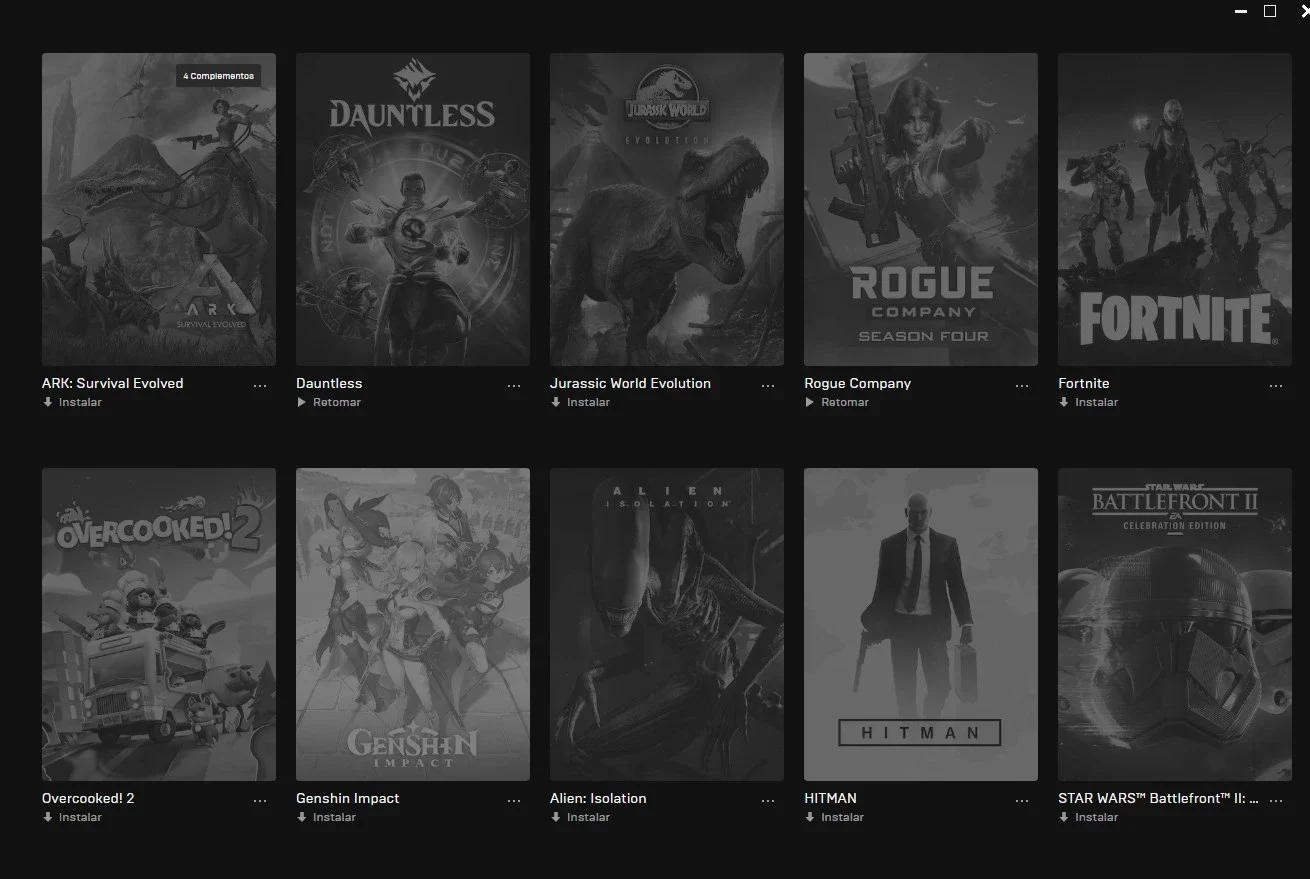Select the Fortnite cover art
1310x879 pixels.
[x=1175, y=209]
